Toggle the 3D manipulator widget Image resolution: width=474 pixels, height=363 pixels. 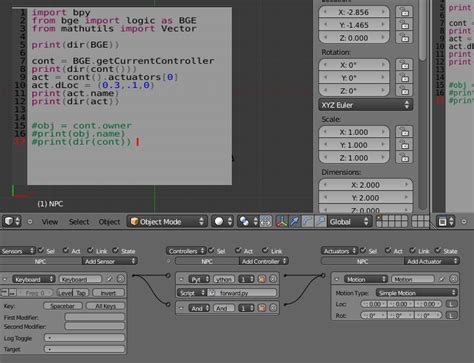[x=282, y=222]
